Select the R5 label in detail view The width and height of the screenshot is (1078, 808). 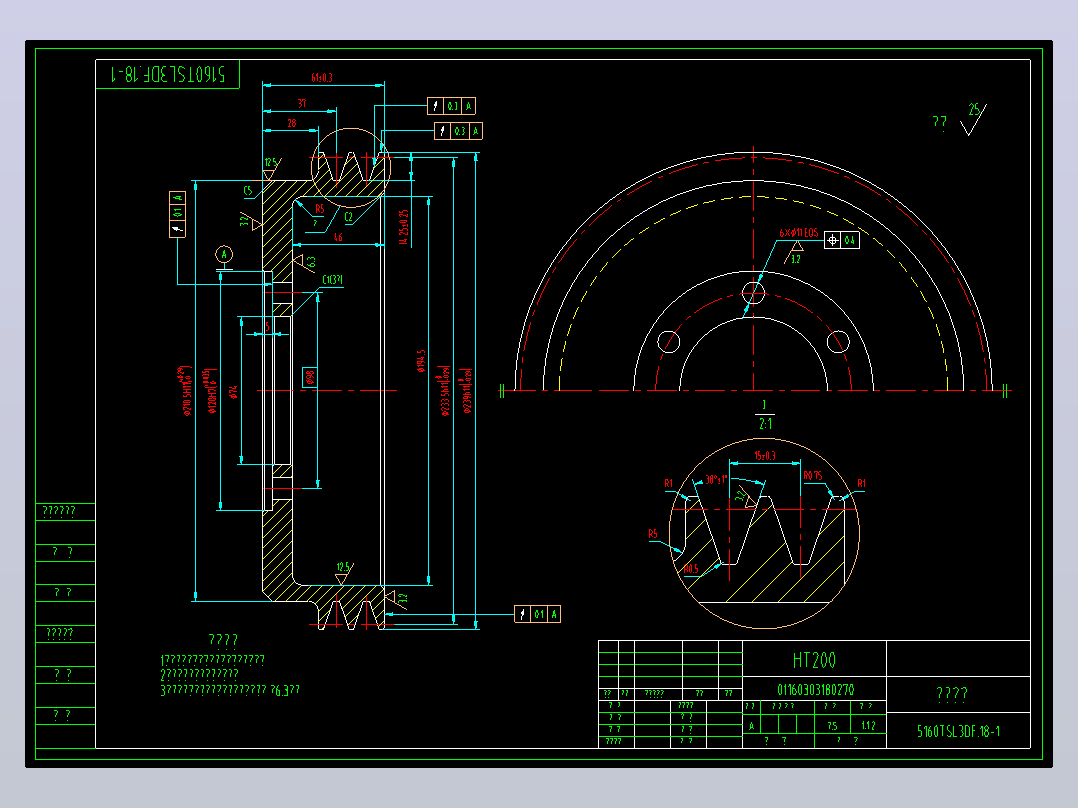652,534
